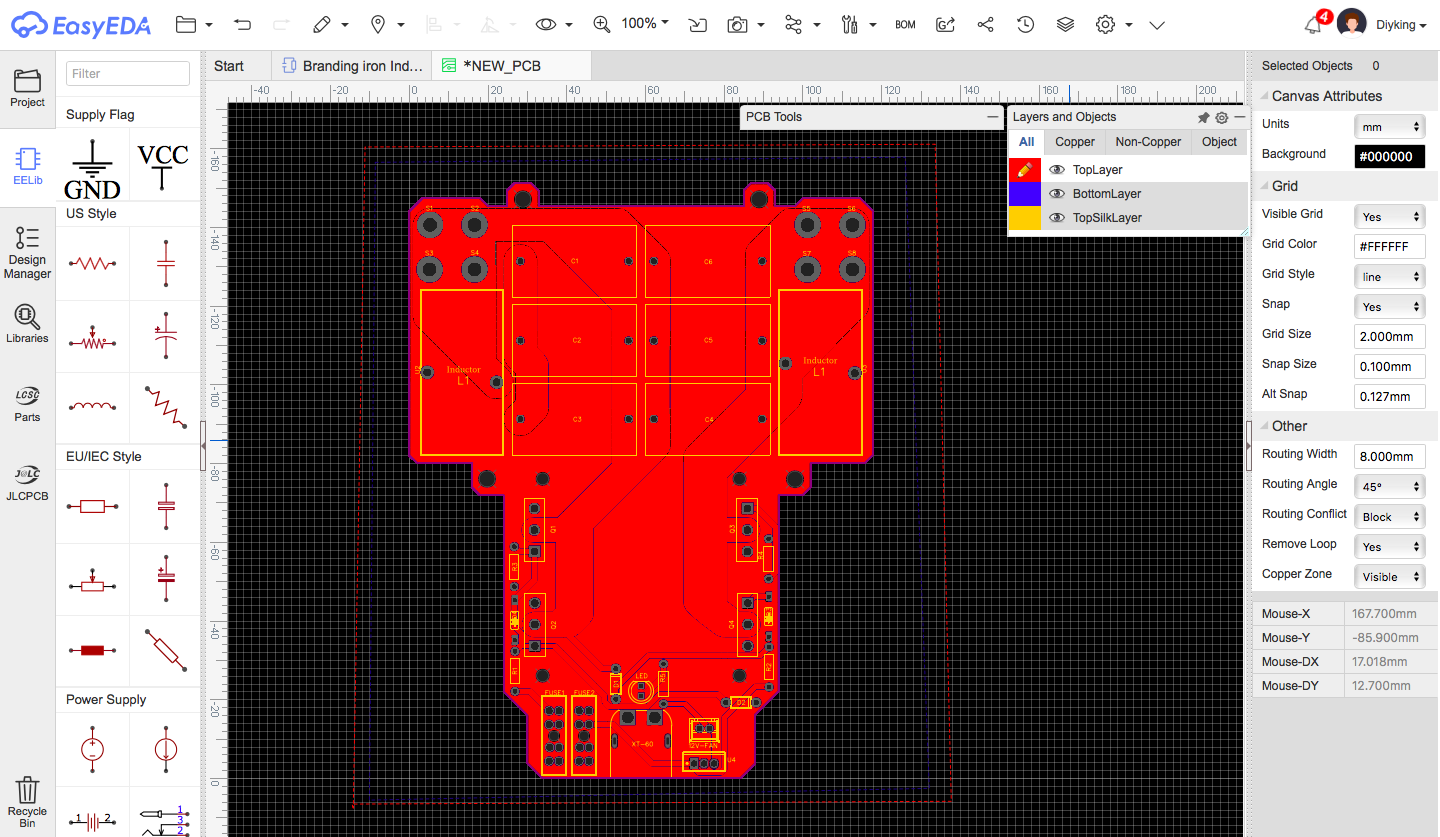The height and width of the screenshot is (837, 1440).
Task: Change Routing Angle using its dropdown
Action: (x=1389, y=485)
